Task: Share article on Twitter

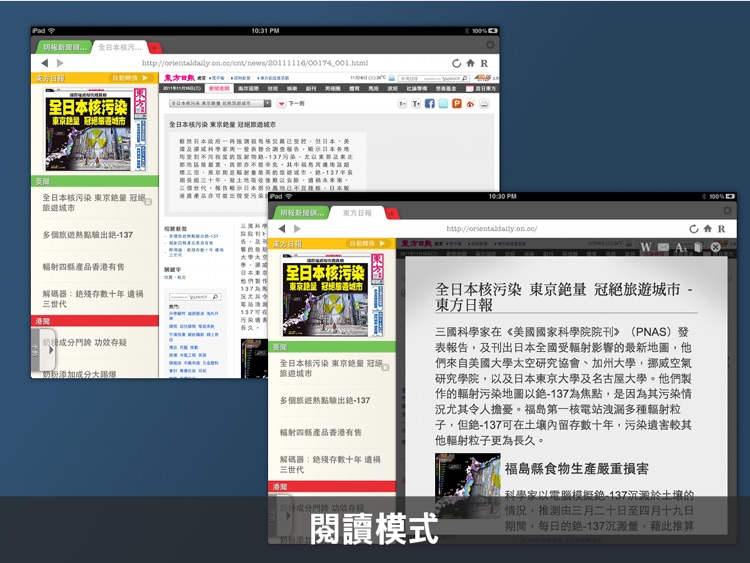Action: click(443, 104)
